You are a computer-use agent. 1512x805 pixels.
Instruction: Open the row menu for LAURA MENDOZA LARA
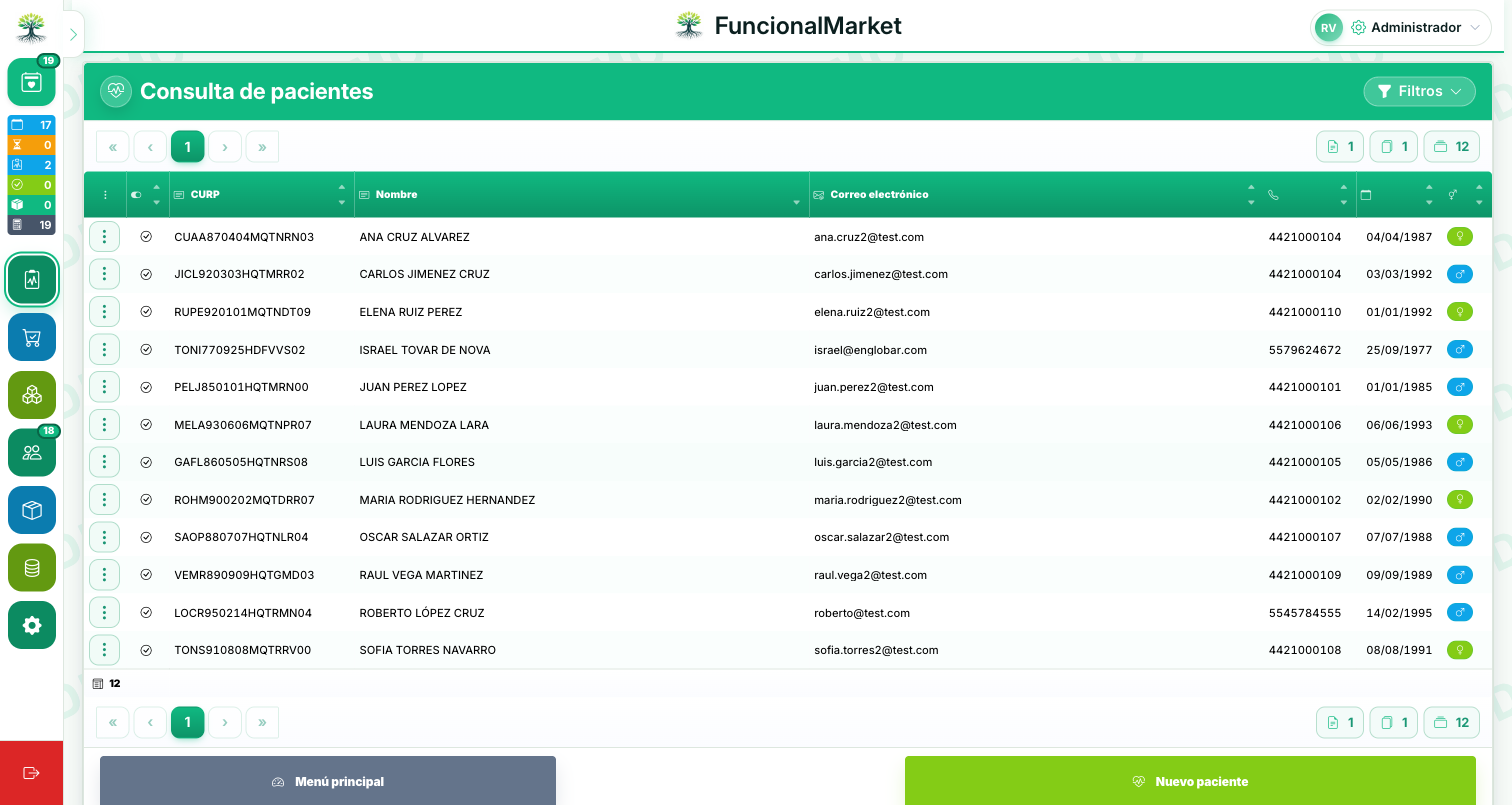[x=104, y=425]
